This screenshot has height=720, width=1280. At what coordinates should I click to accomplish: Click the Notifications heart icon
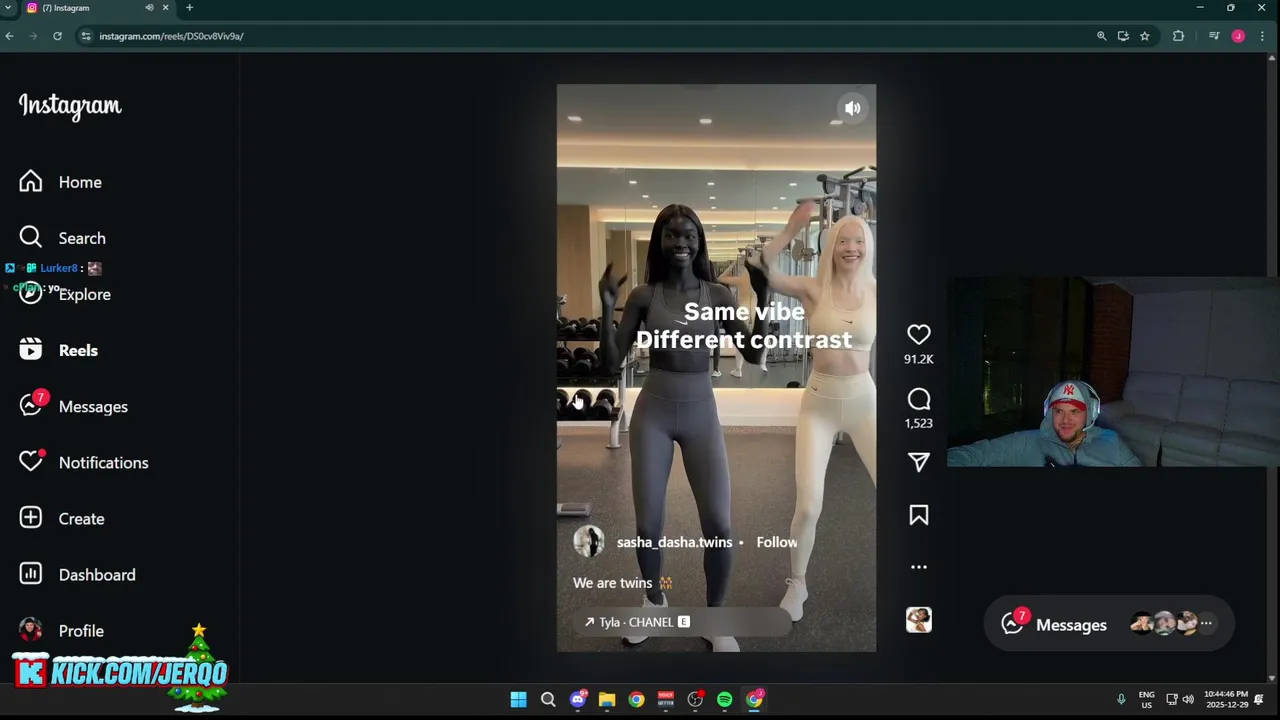coord(31,461)
